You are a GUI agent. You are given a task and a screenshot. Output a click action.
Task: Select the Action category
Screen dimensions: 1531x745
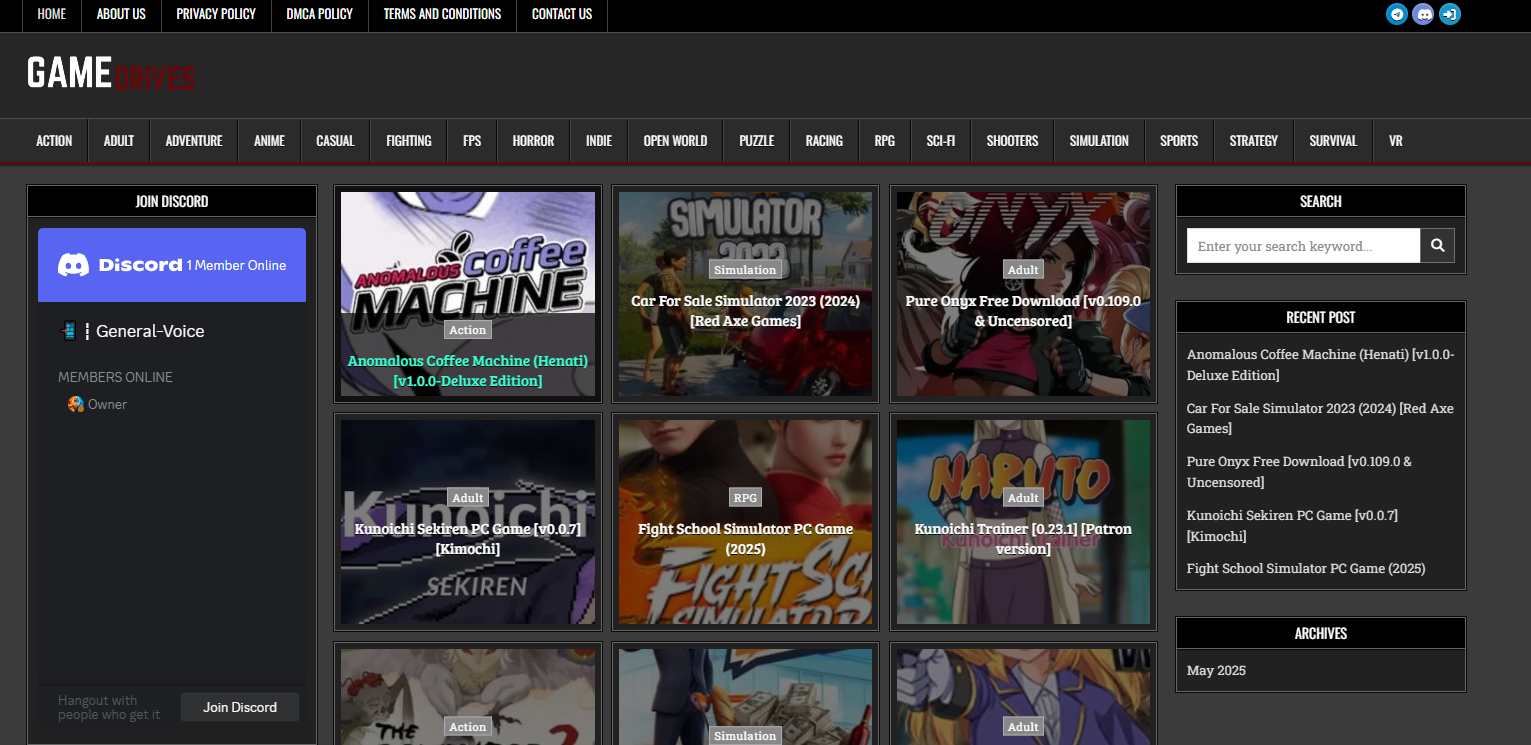point(54,141)
